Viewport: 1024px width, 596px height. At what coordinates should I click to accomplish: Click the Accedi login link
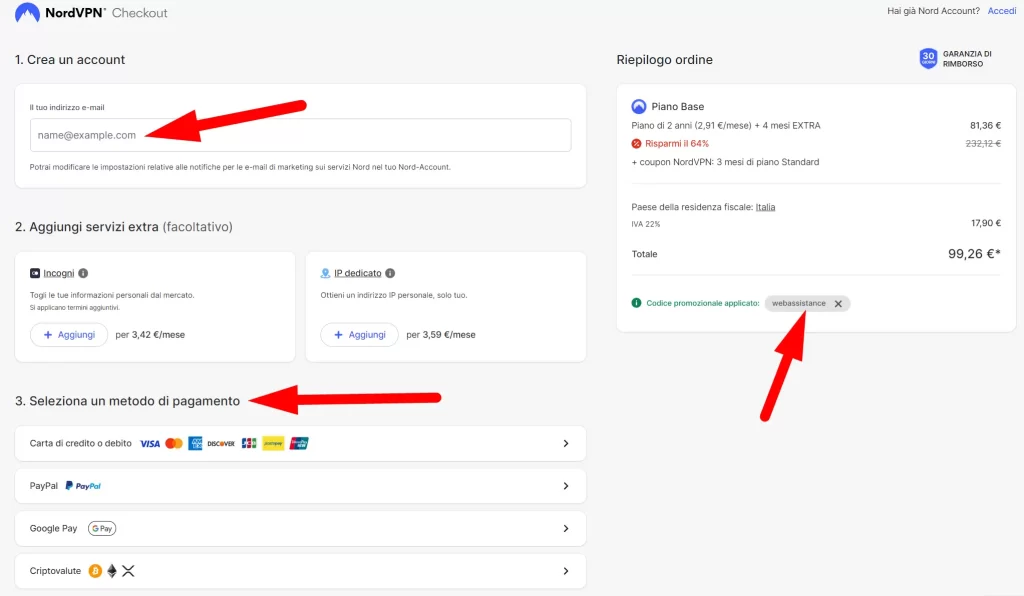pos(1001,11)
